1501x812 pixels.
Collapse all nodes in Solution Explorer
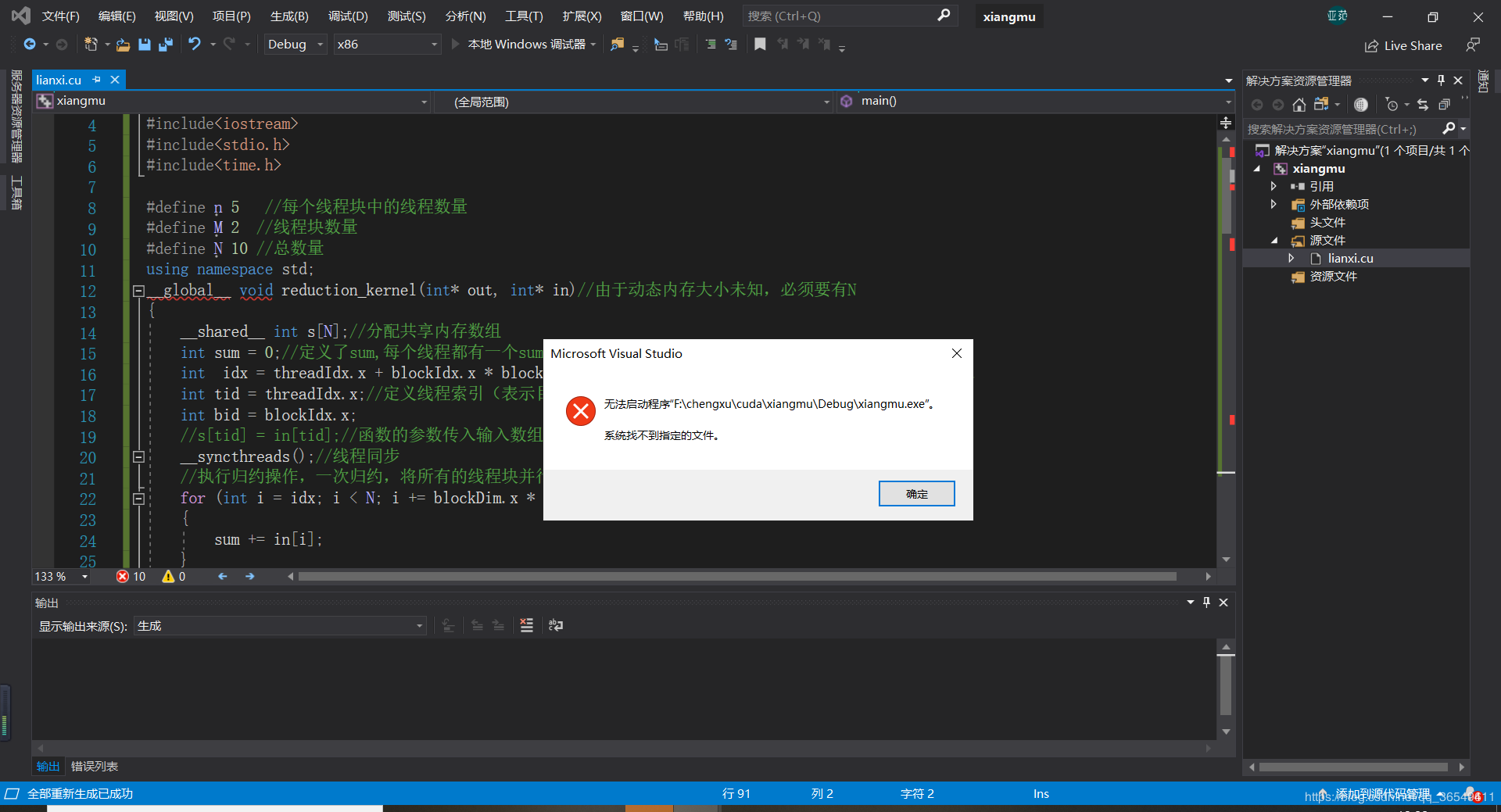tap(1444, 105)
